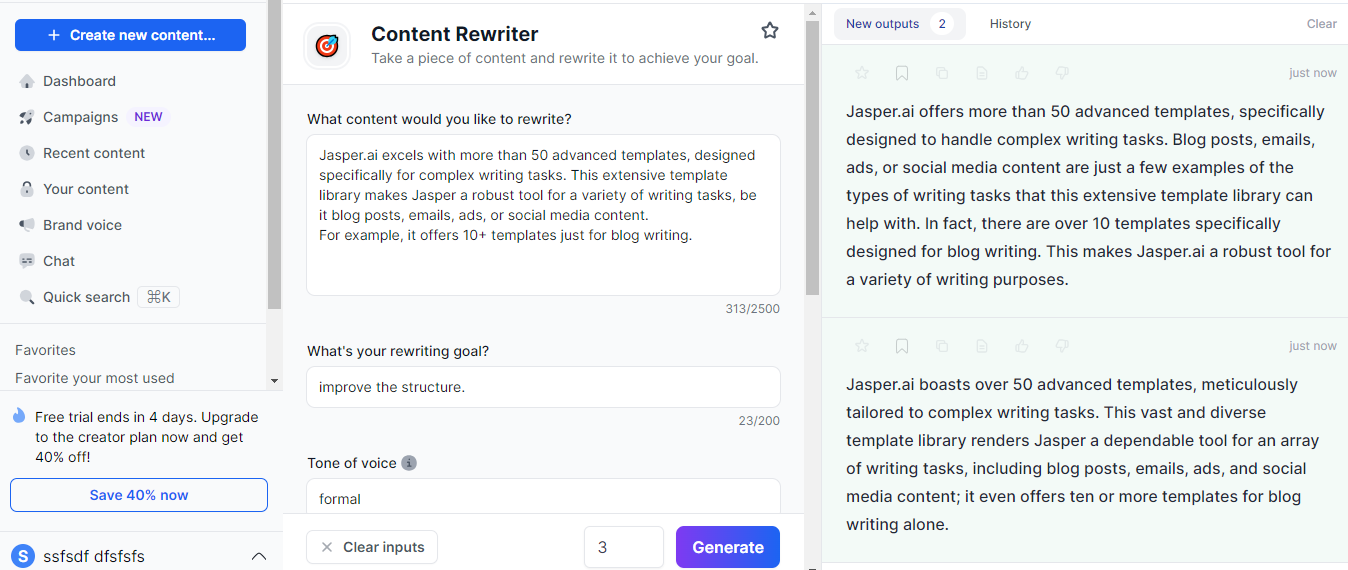The width and height of the screenshot is (1348, 570).
Task: Click Clear in the outputs panel
Action: [1321, 24]
